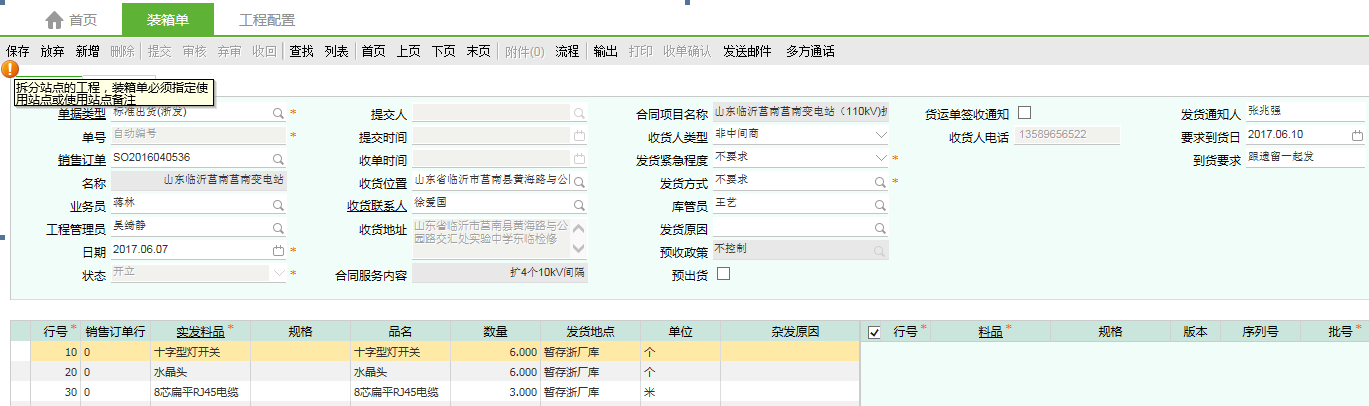The height and width of the screenshot is (406, 1369).
Task: Switch to the 首页 tab
Action: (72, 20)
